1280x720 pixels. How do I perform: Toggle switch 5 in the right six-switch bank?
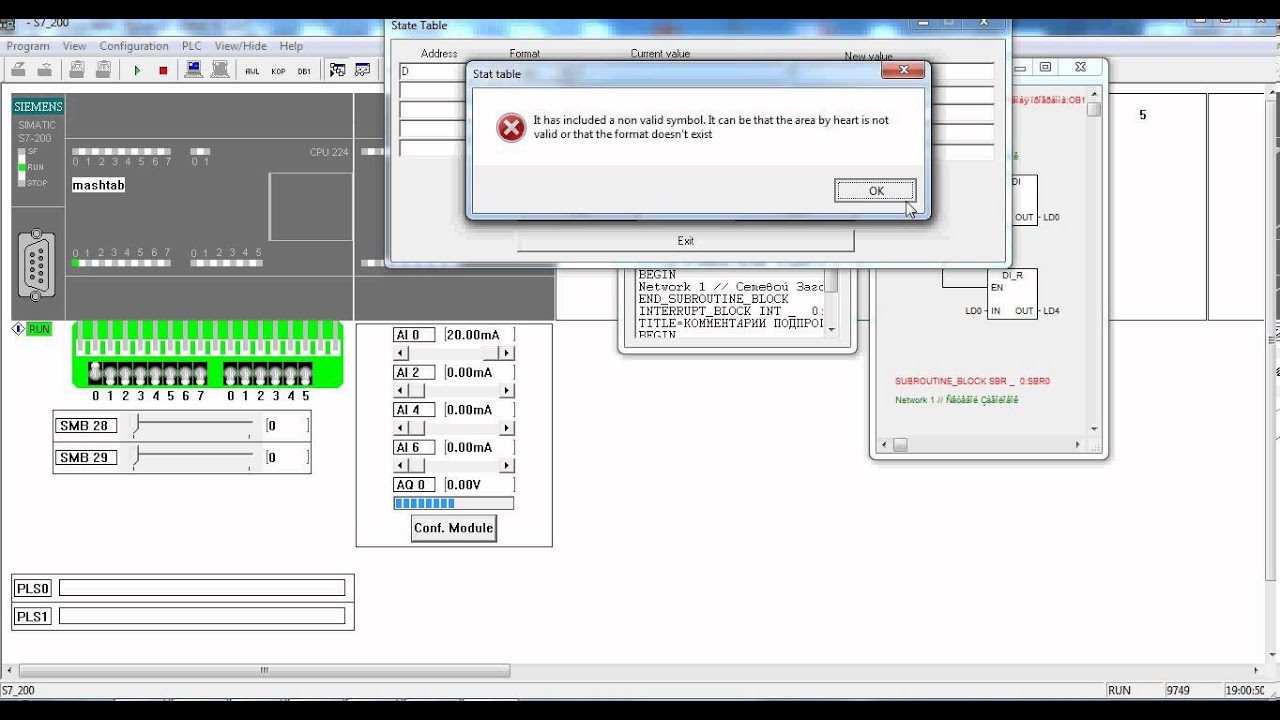tap(306, 374)
